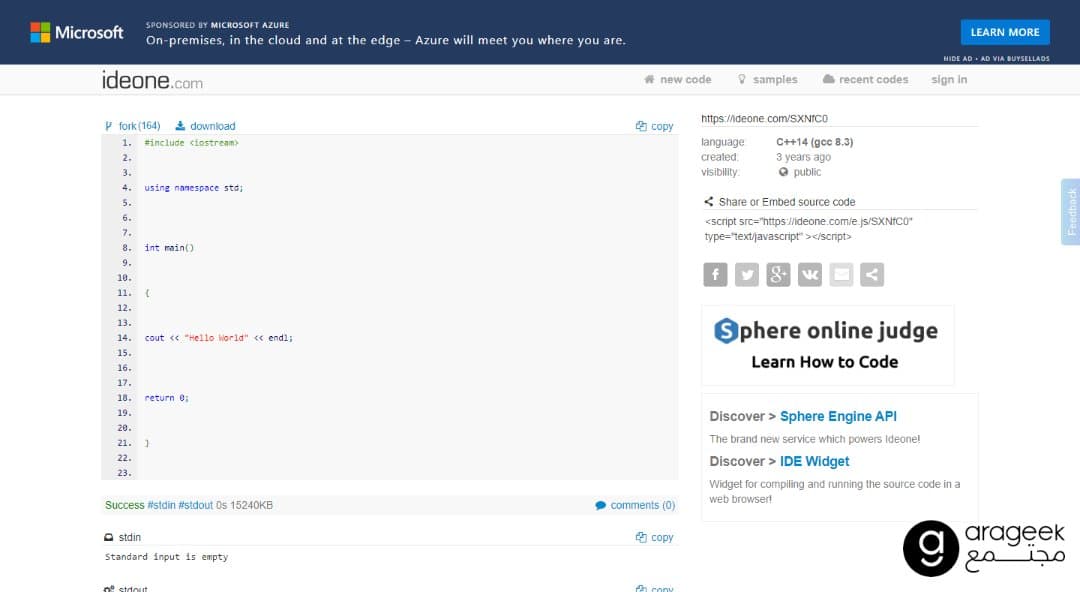The image size is (1080, 592).
Task: Click the AD VIA BUYSELLADS link
Action: tap(1015, 59)
